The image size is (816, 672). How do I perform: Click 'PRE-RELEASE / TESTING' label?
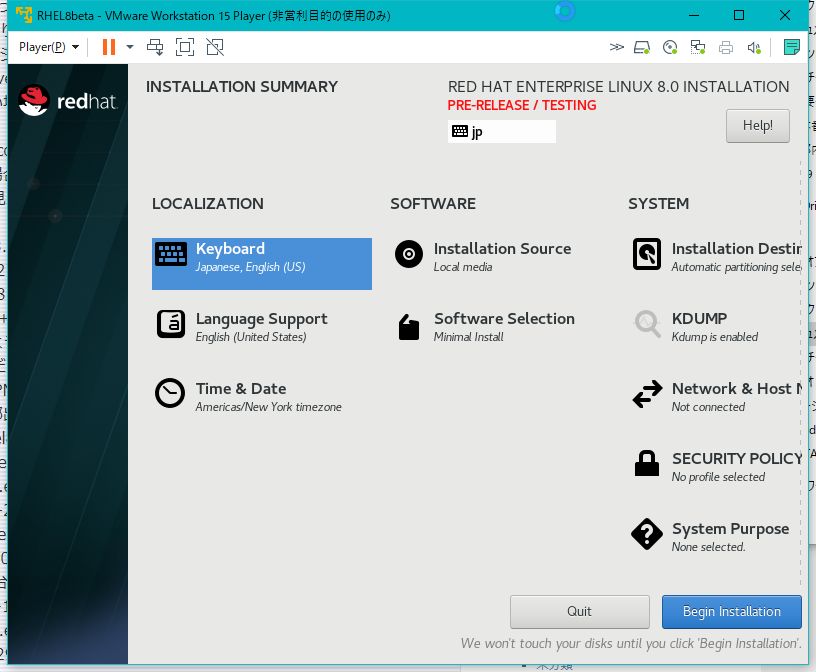click(x=522, y=105)
